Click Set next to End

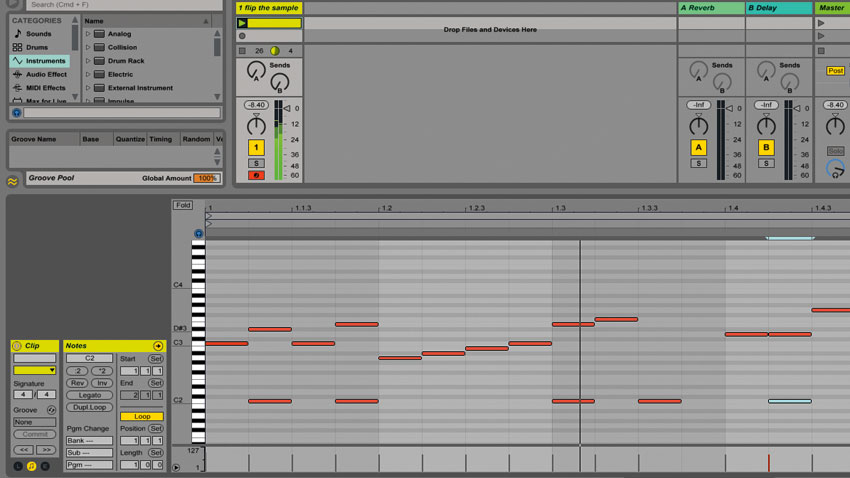[x=156, y=383]
